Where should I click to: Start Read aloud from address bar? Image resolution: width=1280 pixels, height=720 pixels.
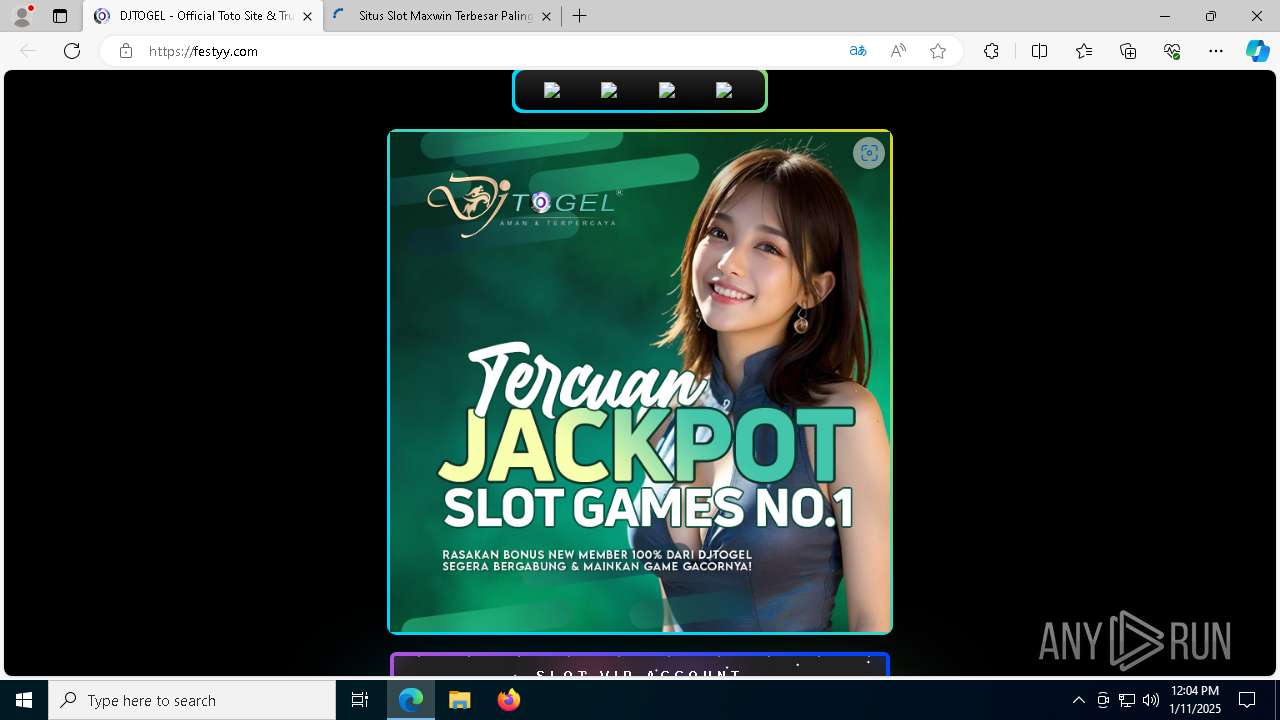[898, 51]
